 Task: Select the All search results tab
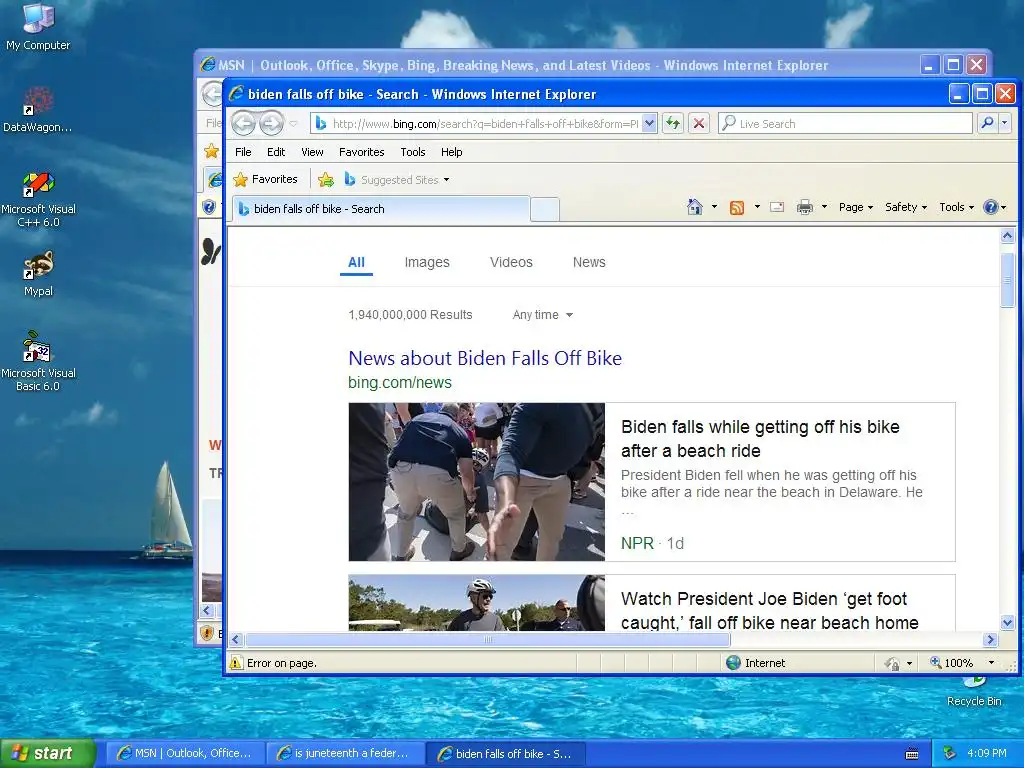pos(356,263)
